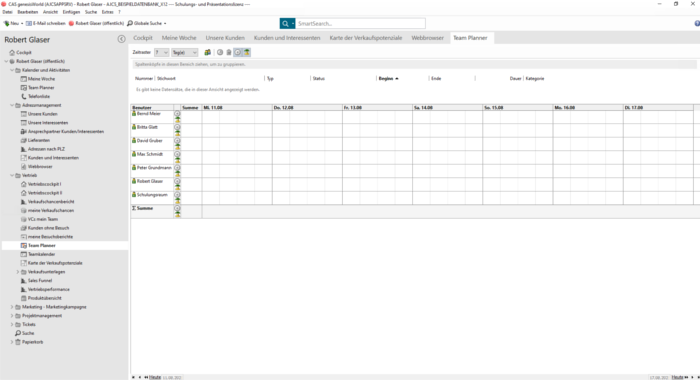Expand the Verkaufsunterlagen folder

(18, 272)
